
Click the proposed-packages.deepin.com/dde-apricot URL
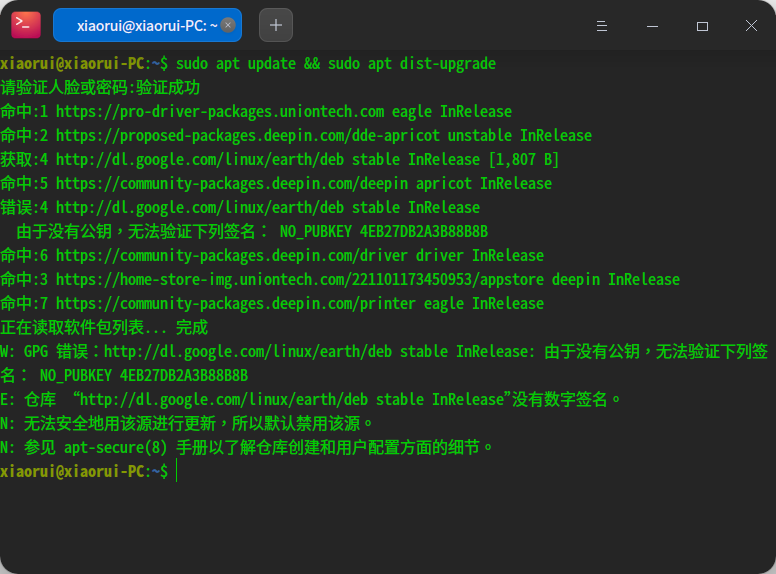247,136
